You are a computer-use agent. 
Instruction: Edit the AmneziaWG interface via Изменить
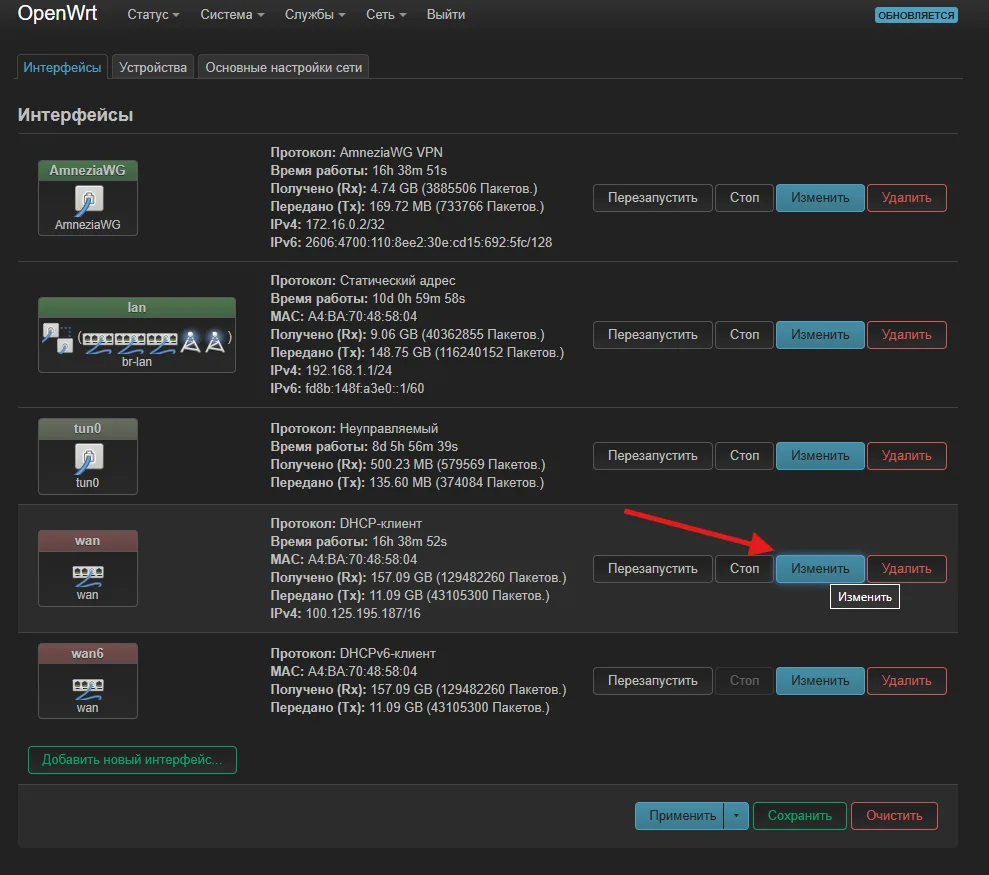(820, 198)
